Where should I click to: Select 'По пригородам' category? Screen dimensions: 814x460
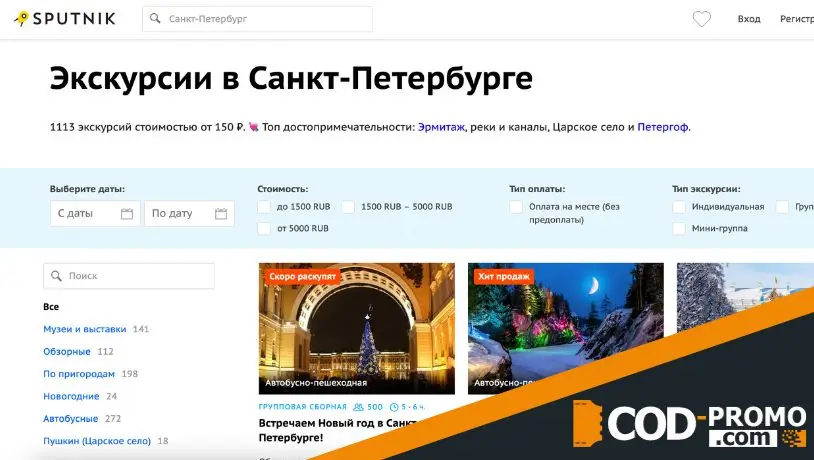[x=79, y=374]
